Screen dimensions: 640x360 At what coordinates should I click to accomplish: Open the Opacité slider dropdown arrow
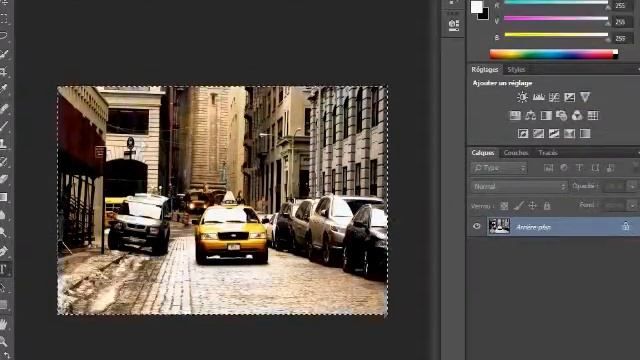tap(632, 186)
